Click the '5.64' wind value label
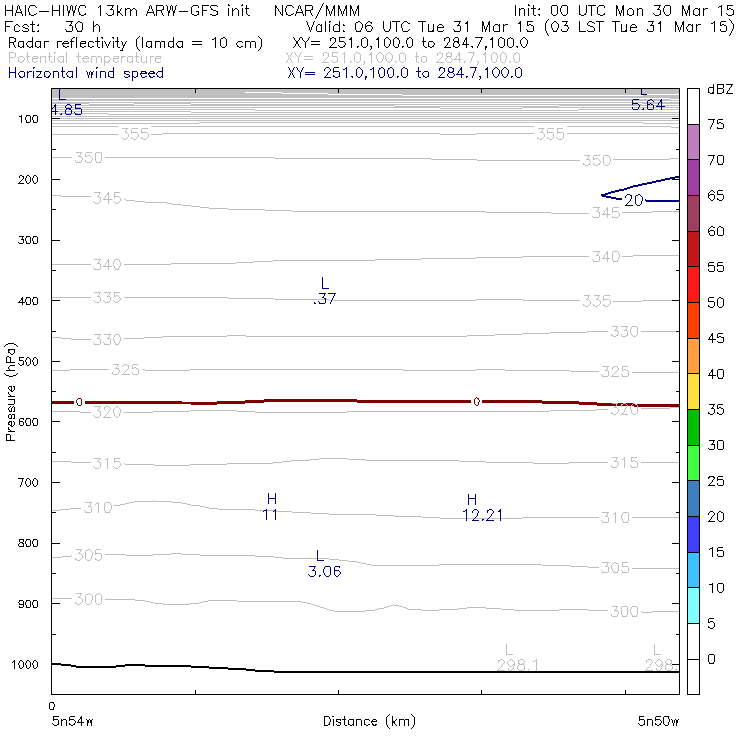This screenshot has height=740, width=740. pyautogui.click(x=648, y=105)
